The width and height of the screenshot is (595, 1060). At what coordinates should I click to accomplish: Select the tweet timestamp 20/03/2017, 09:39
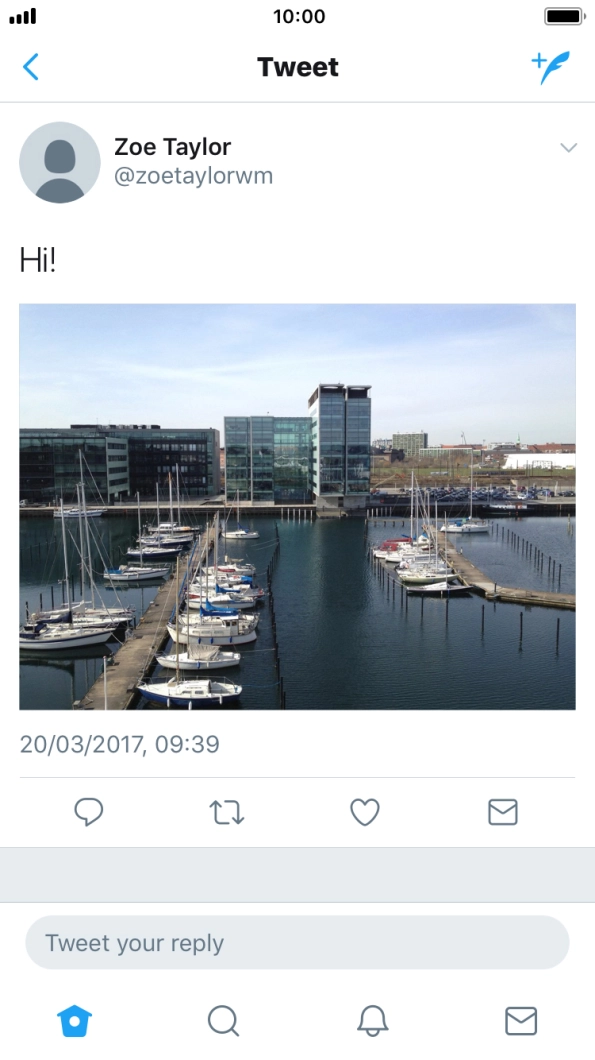click(120, 744)
